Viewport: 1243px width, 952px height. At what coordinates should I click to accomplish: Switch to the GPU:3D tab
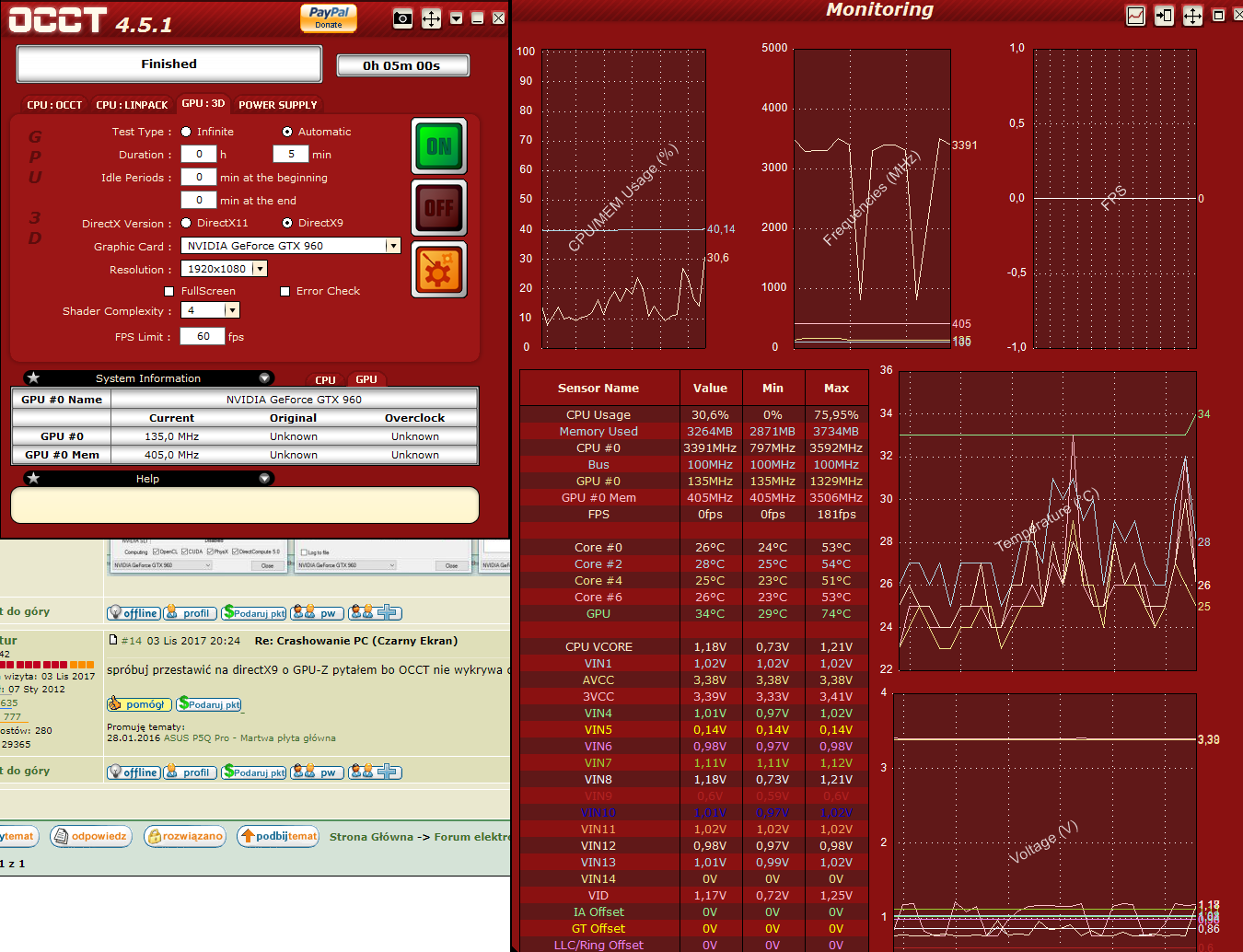coord(203,104)
